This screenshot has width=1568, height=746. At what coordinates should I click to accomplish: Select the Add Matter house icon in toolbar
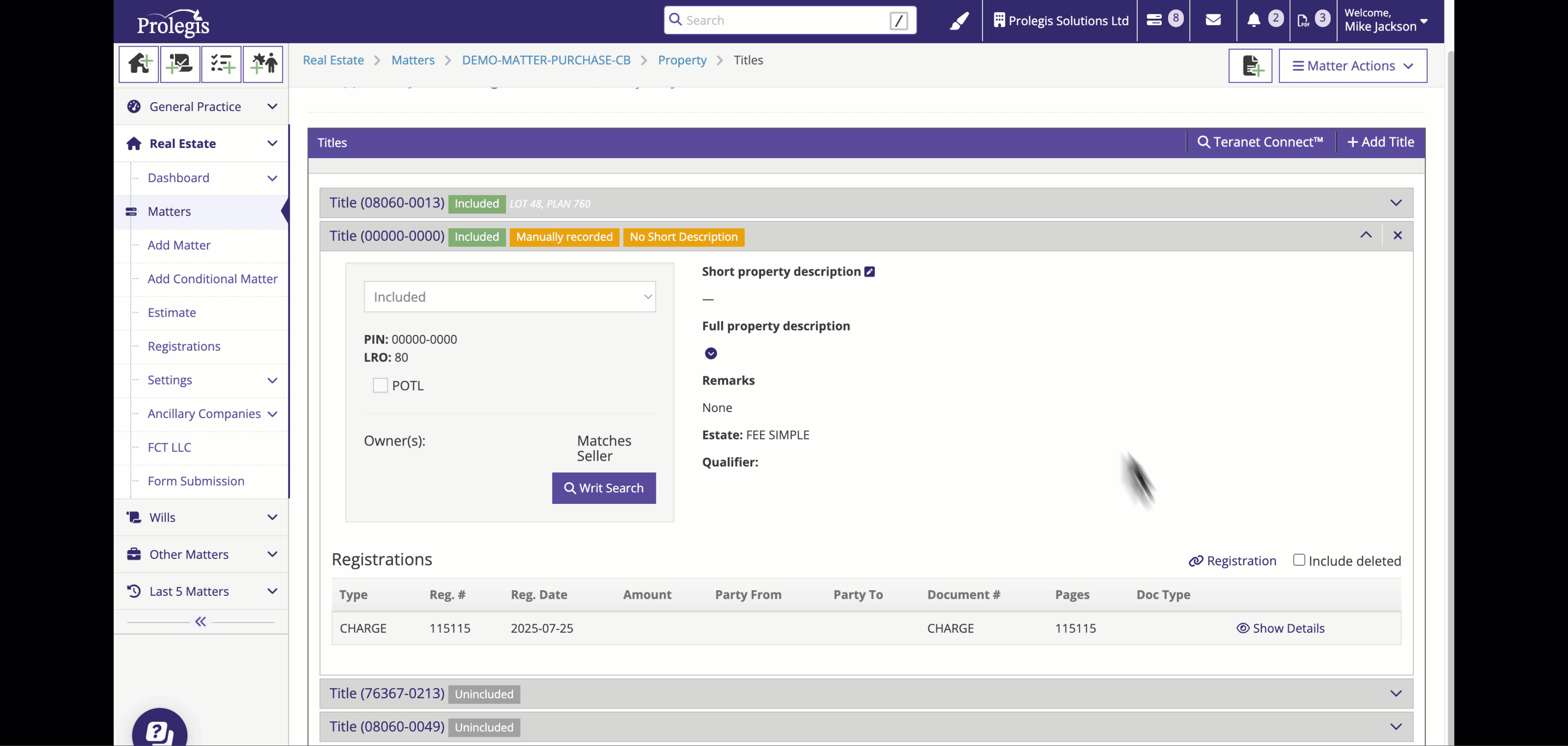tap(138, 64)
